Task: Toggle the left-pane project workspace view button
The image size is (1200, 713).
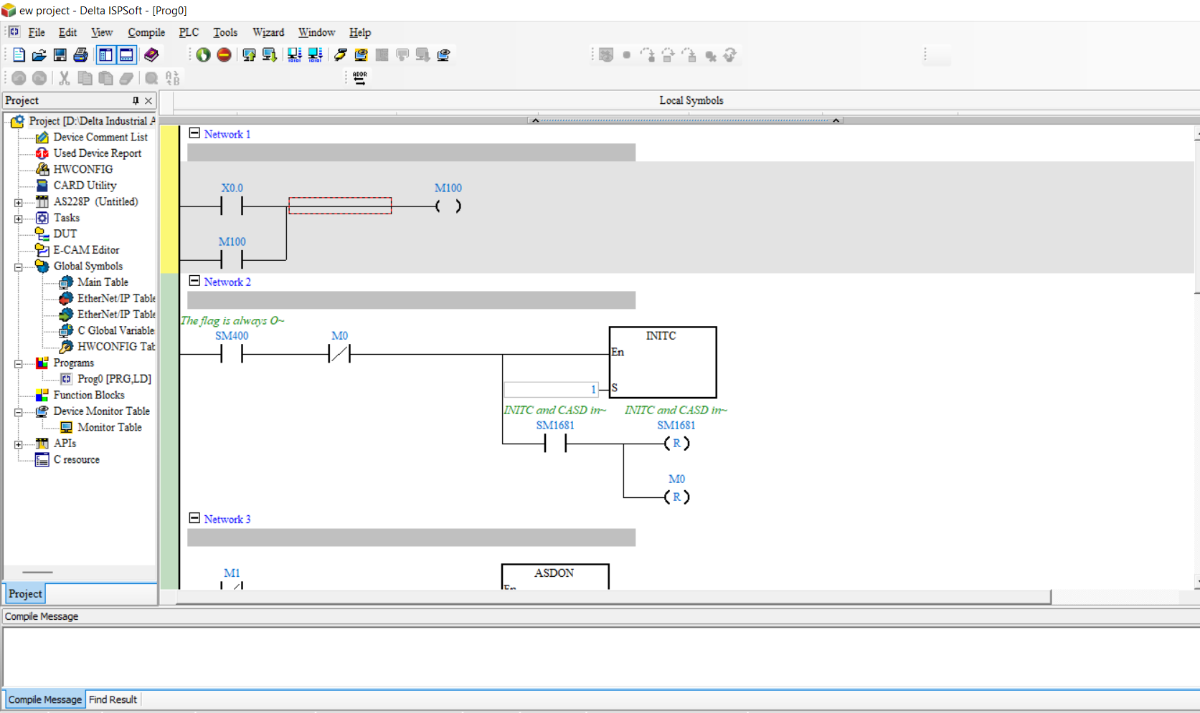Action: point(106,55)
